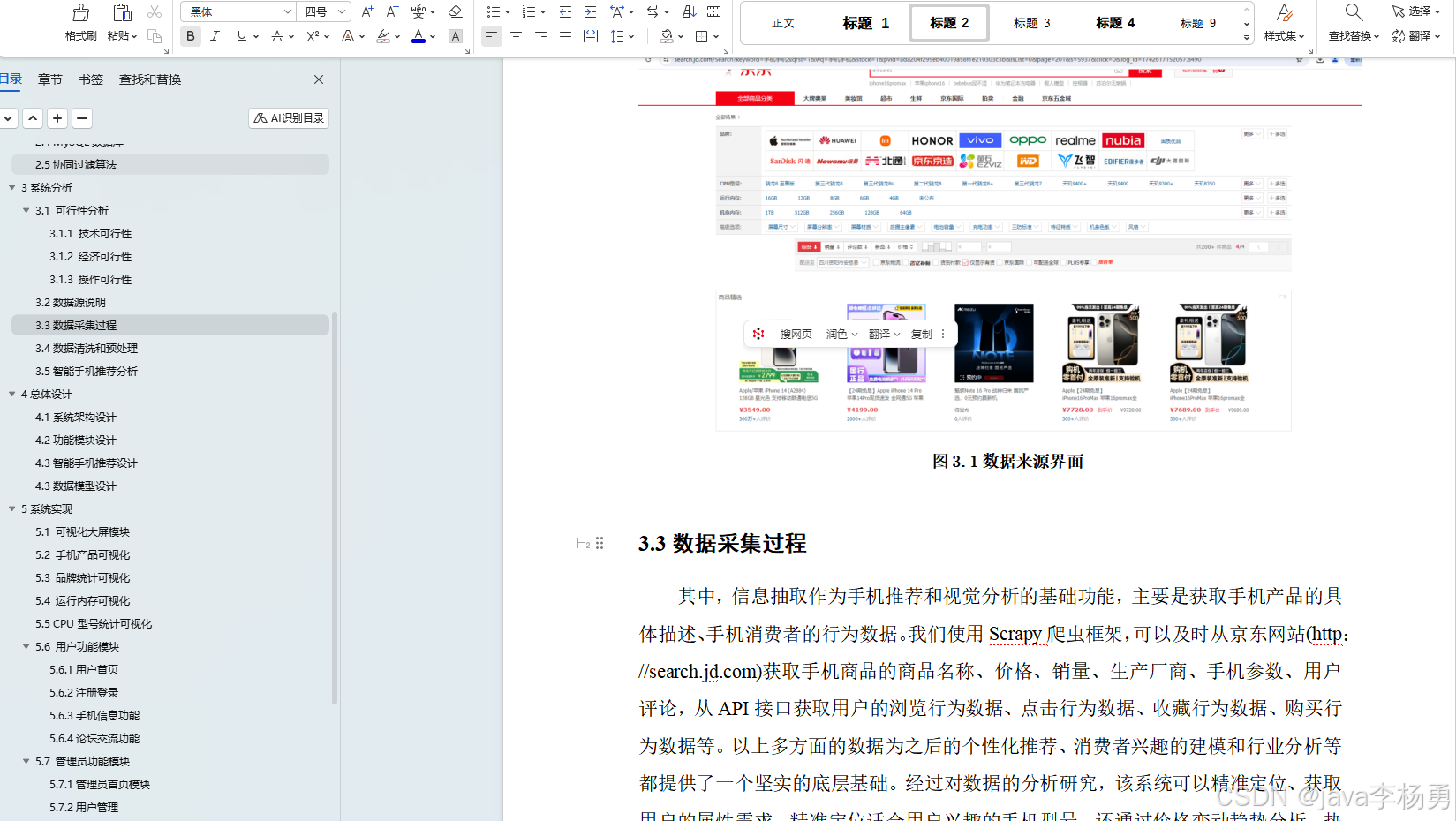Apply the text highlight pen

click(x=382, y=36)
